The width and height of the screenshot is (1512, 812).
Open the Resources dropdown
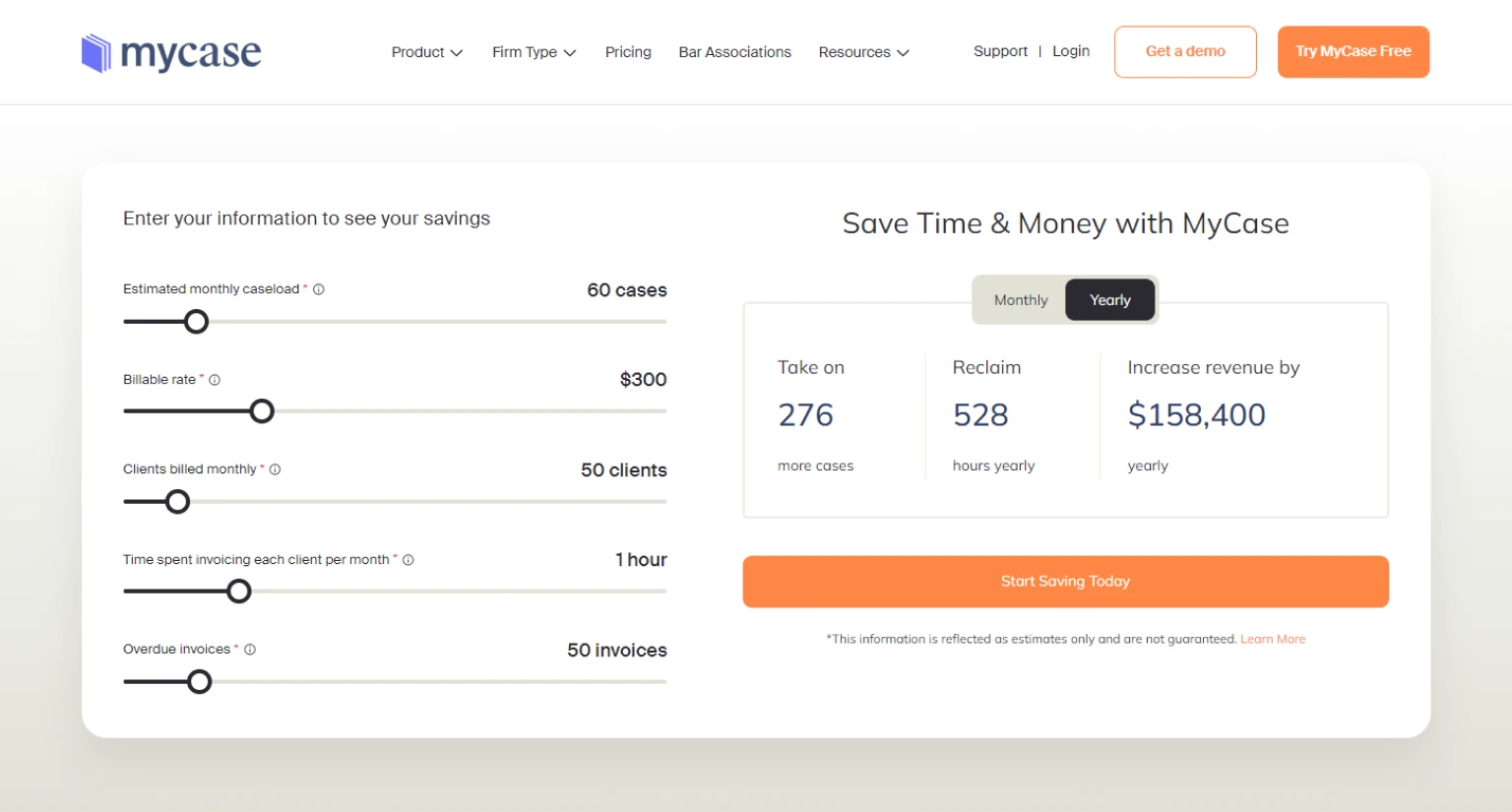point(862,52)
